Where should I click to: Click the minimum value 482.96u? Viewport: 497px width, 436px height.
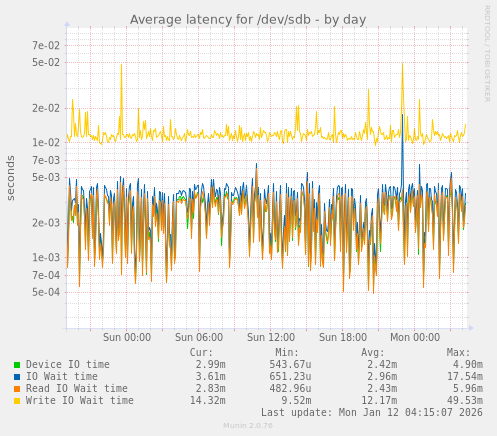[x=290, y=388]
